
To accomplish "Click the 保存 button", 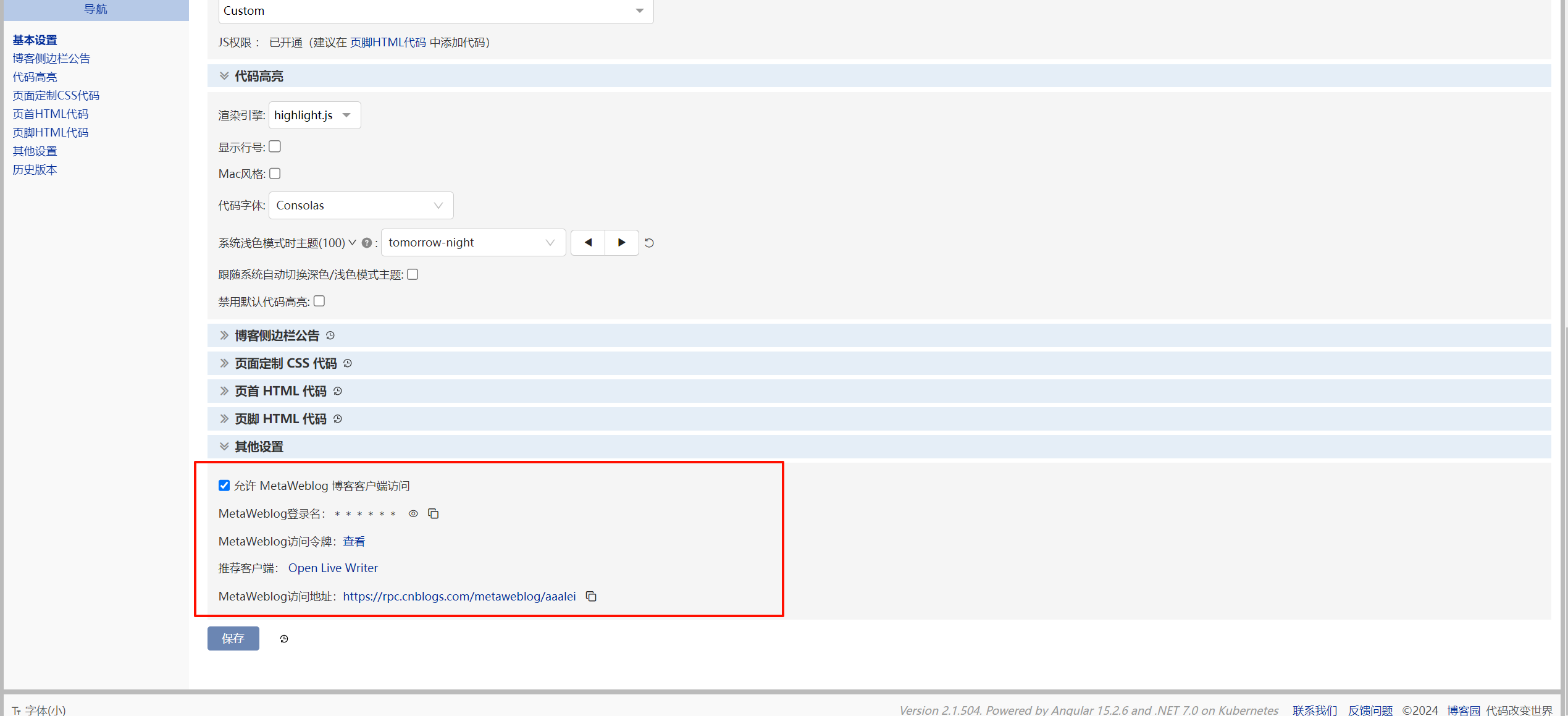I will tap(233, 638).
